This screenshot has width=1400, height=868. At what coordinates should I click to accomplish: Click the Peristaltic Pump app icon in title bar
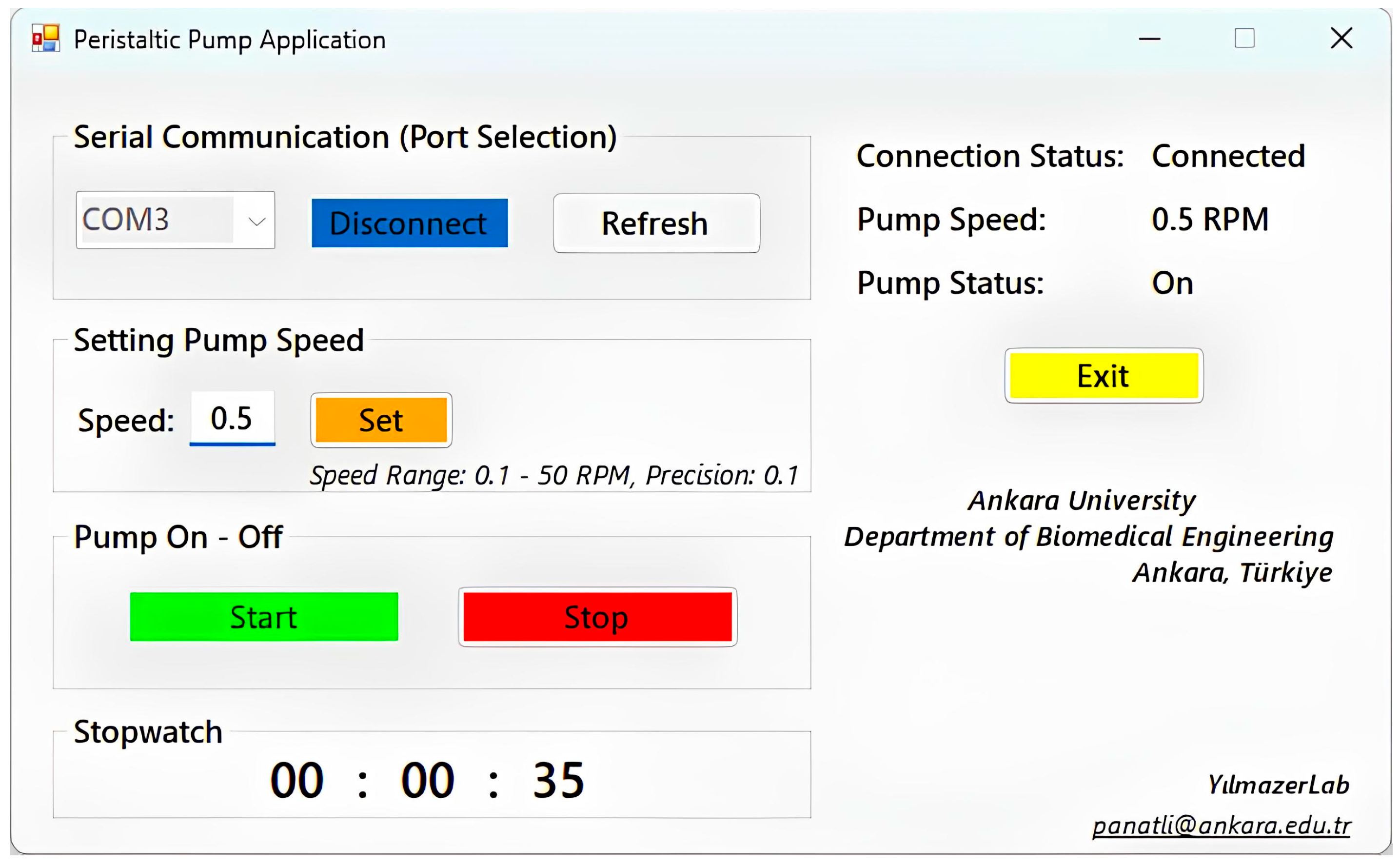(x=46, y=39)
